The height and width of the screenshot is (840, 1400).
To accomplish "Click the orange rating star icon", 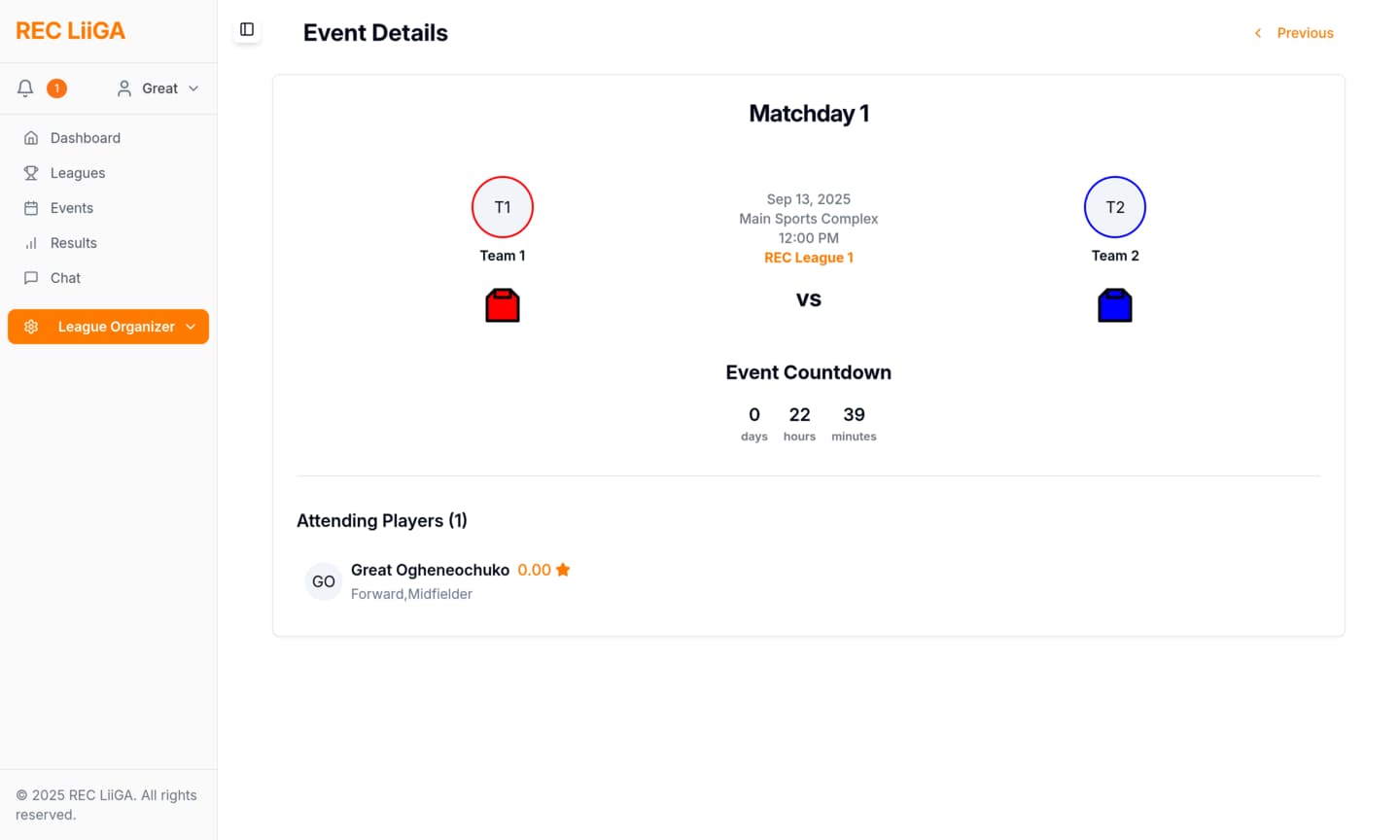I will pos(563,570).
